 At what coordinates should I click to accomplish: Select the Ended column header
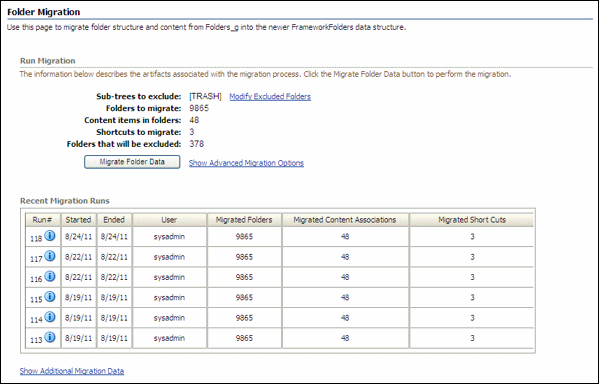click(x=114, y=220)
